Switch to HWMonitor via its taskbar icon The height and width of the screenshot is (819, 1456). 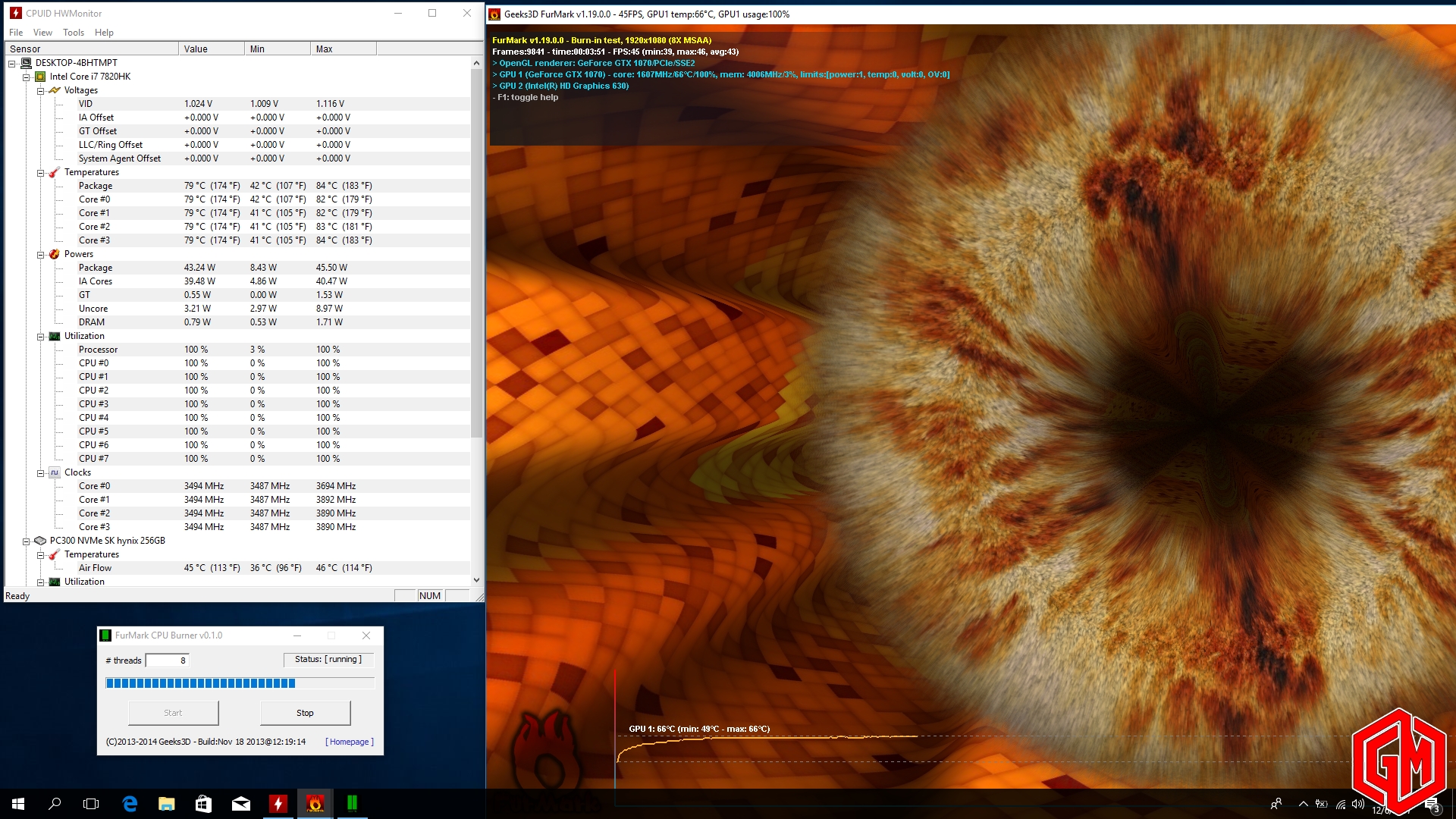pyautogui.click(x=278, y=804)
